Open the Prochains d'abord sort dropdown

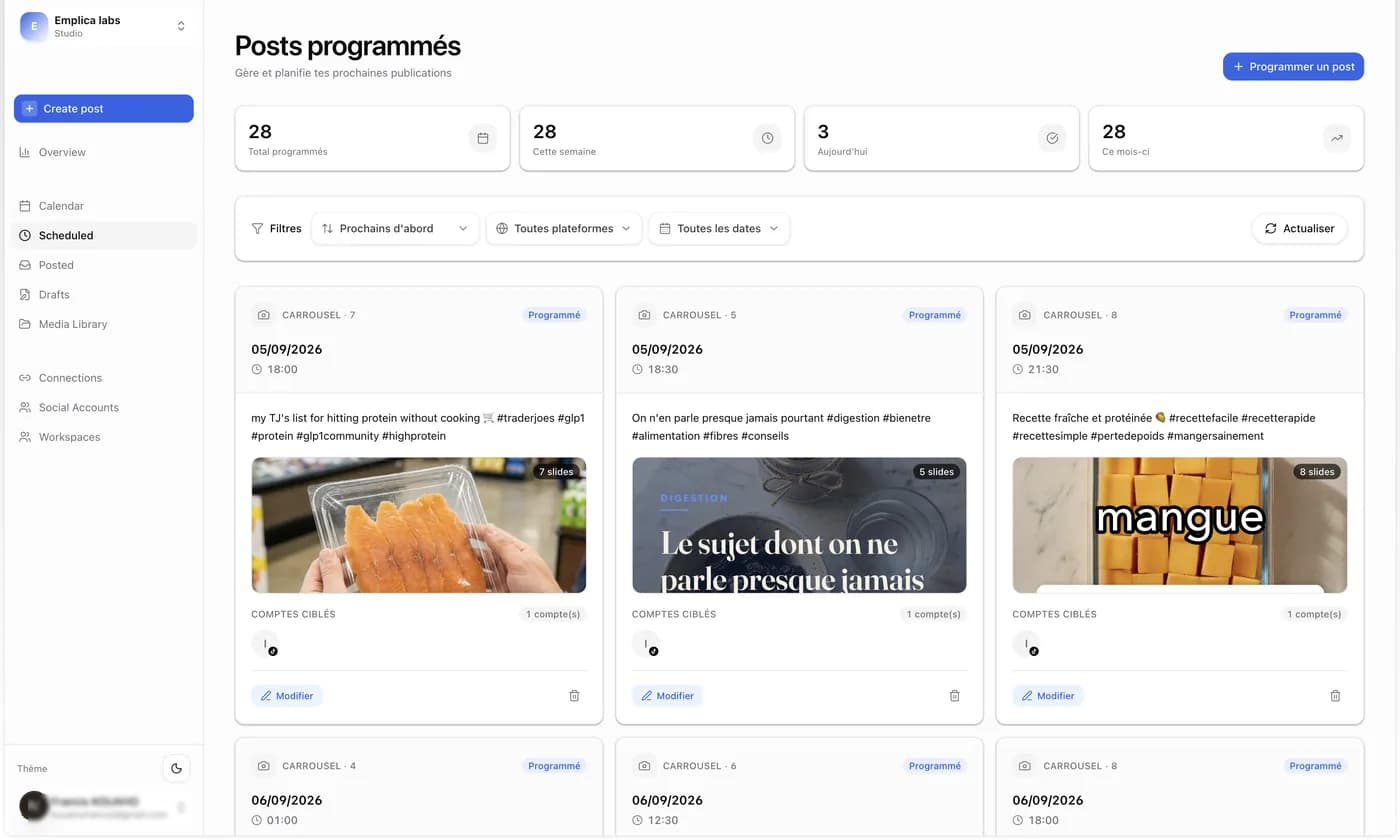(x=395, y=228)
